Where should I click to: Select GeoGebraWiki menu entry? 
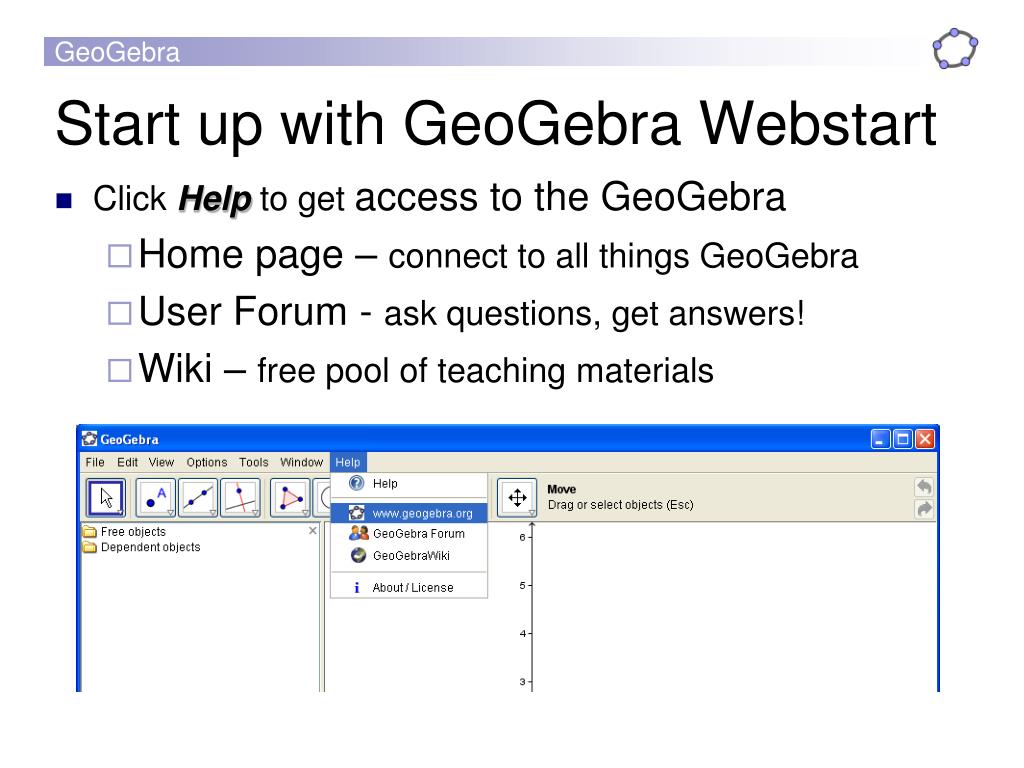(x=409, y=556)
